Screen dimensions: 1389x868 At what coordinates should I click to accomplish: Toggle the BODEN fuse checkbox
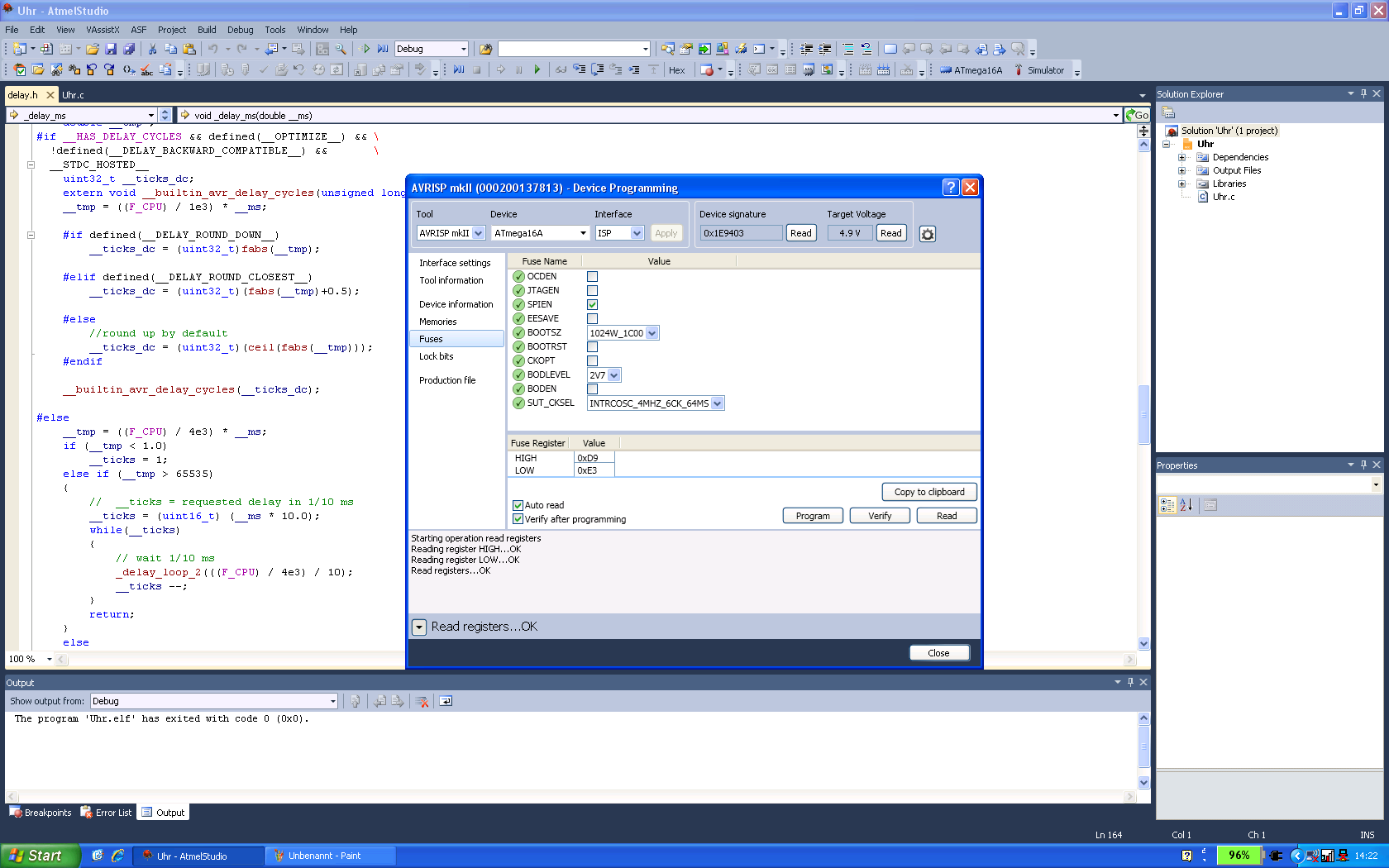coord(592,389)
